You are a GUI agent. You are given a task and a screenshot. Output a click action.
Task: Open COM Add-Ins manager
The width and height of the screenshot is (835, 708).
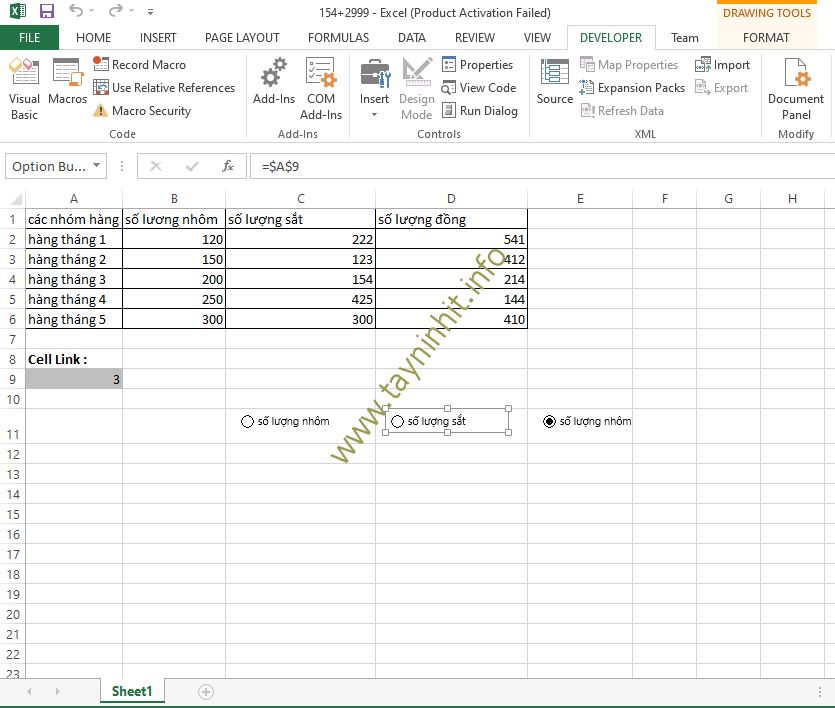321,88
